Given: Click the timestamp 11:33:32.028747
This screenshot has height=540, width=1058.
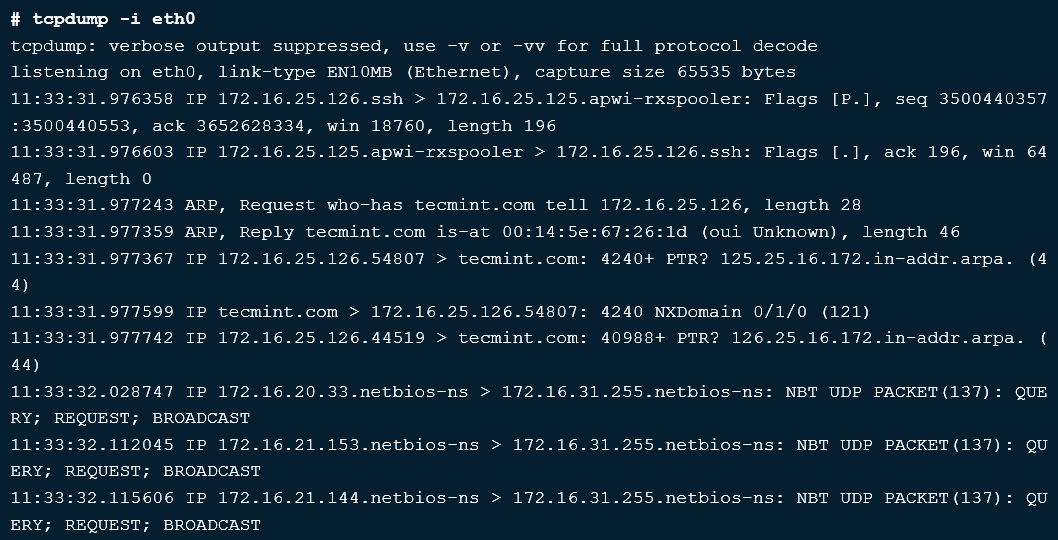Looking at the screenshot, I should 92,392.
